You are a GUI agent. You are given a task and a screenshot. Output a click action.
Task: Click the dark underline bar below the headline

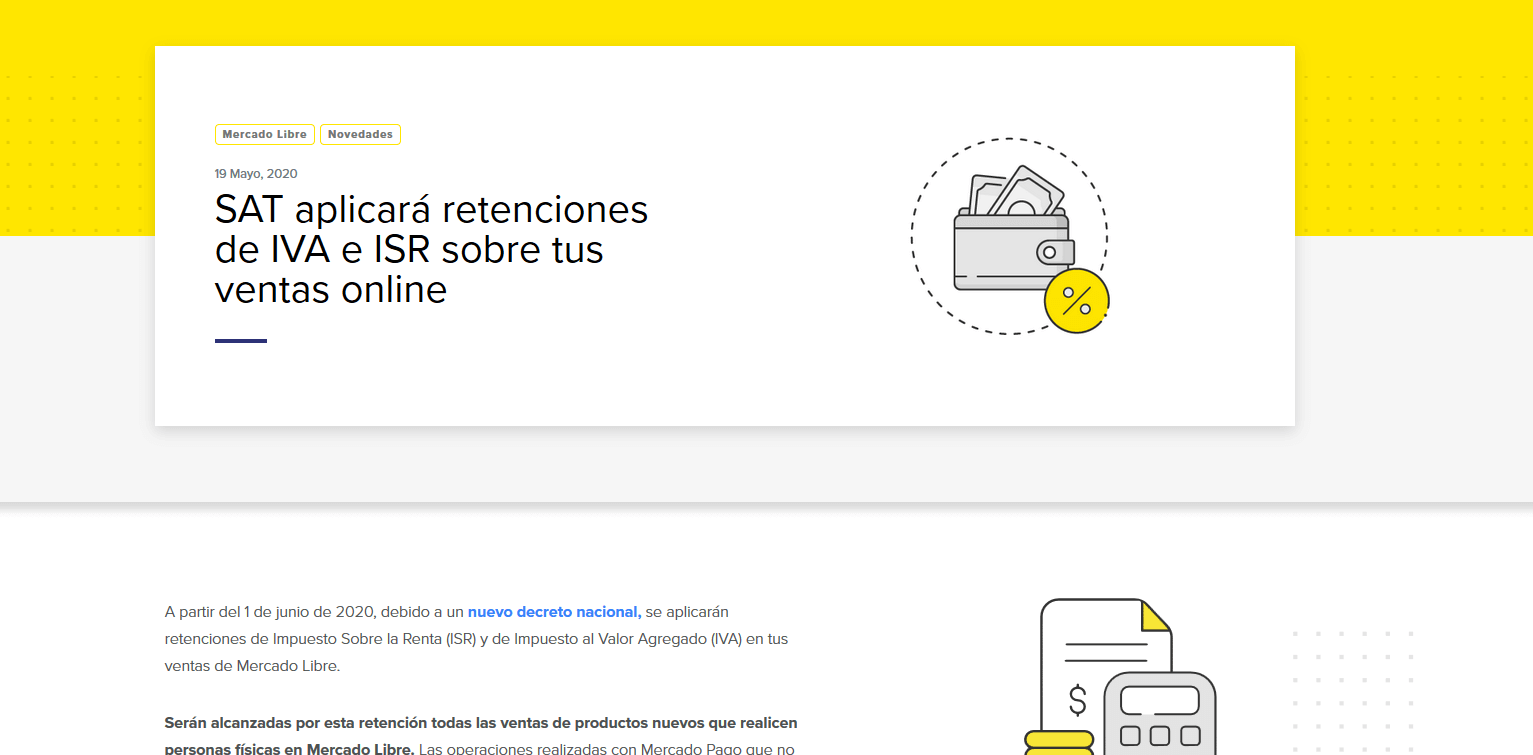tap(240, 342)
